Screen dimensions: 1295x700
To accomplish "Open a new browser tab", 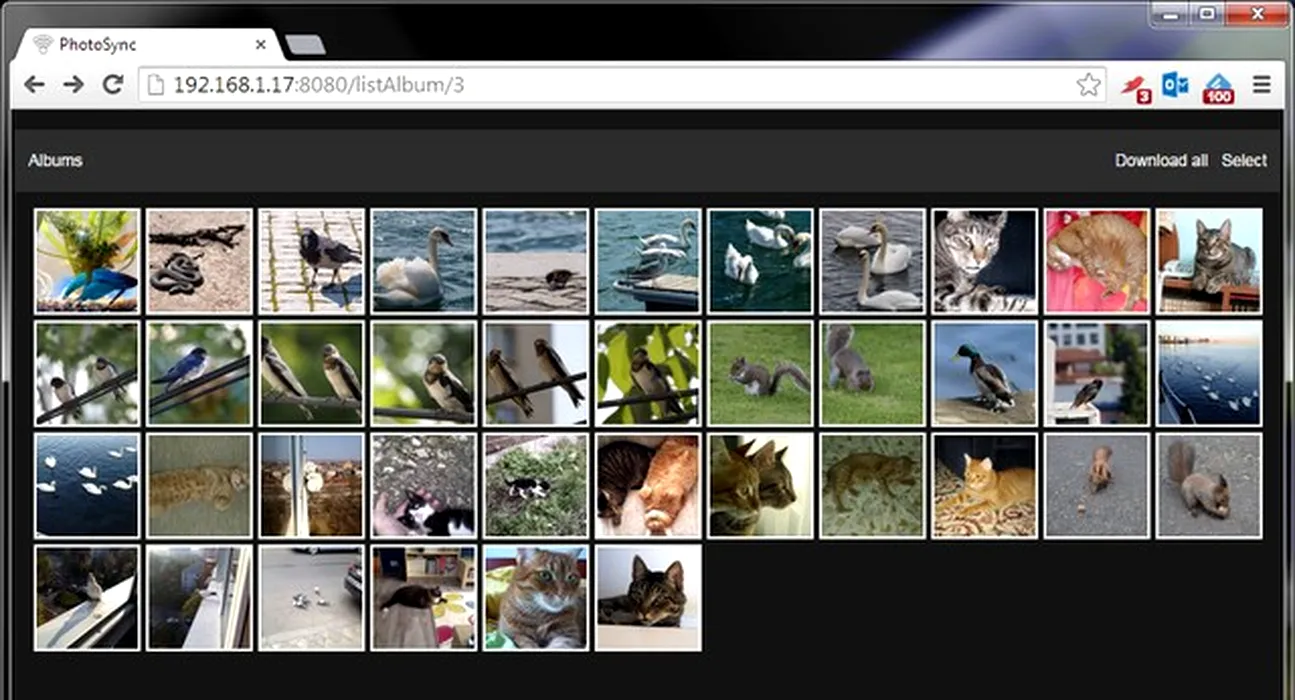I will click(305, 44).
